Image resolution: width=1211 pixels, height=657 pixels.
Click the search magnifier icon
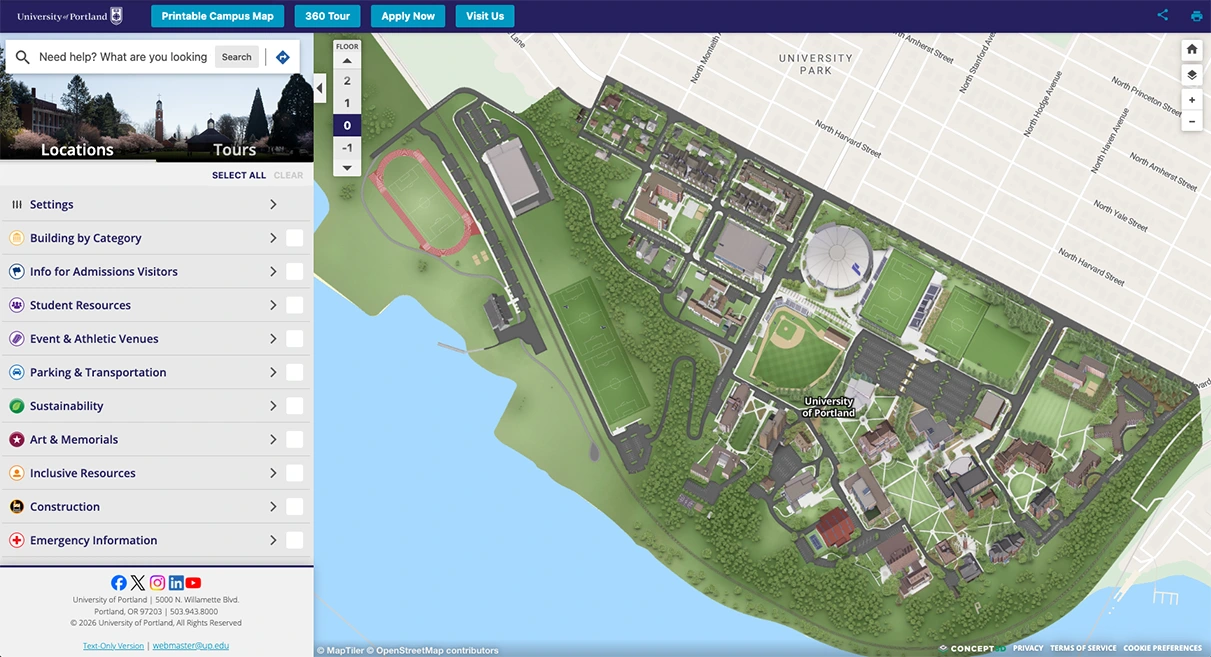(x=22, y=57)
